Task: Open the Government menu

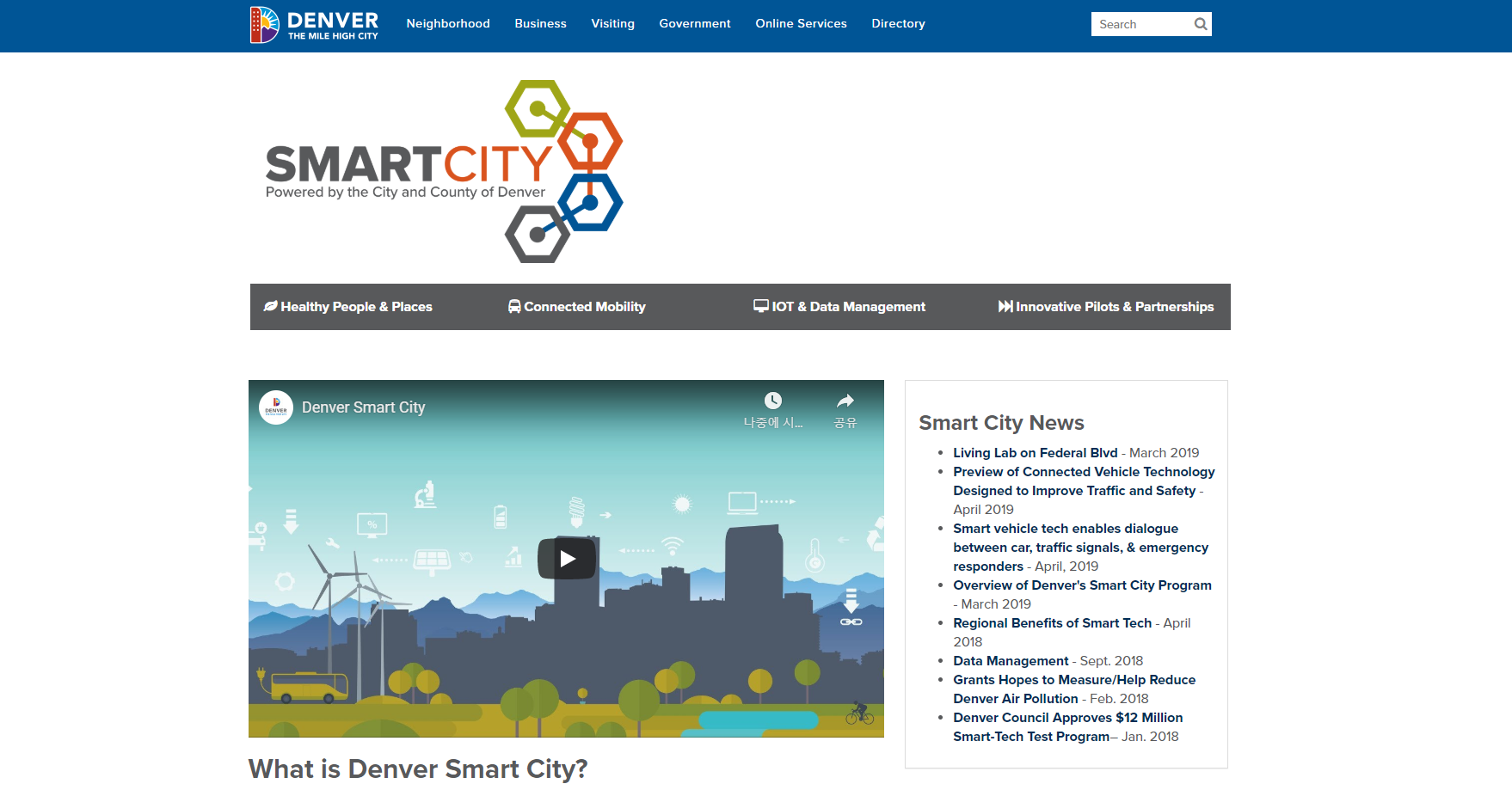Action: pos(695,24)
